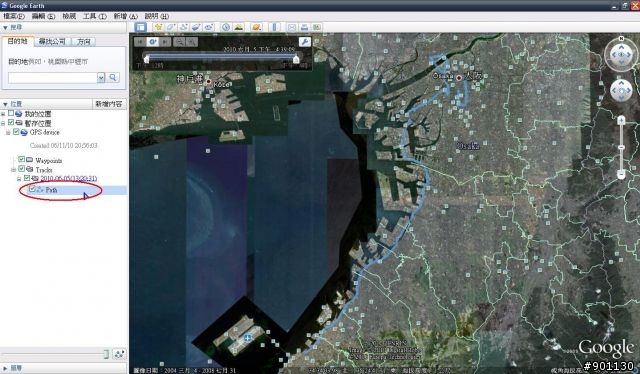Open the 編輯 menu
The image size is (640, 374).
[x=43, y=16]
